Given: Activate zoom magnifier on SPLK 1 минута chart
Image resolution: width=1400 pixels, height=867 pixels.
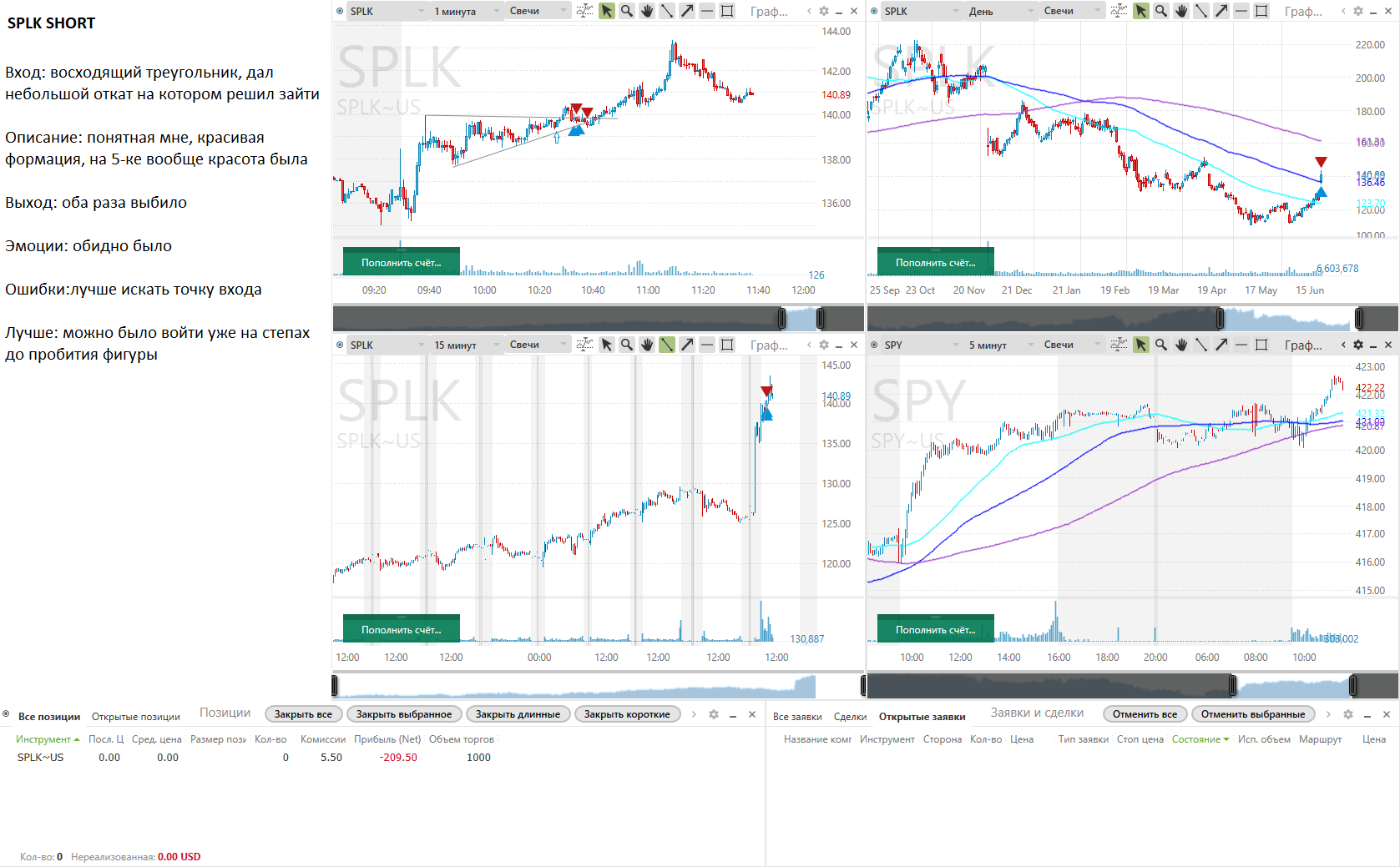Looking at the screenshot, I should 627,11.
